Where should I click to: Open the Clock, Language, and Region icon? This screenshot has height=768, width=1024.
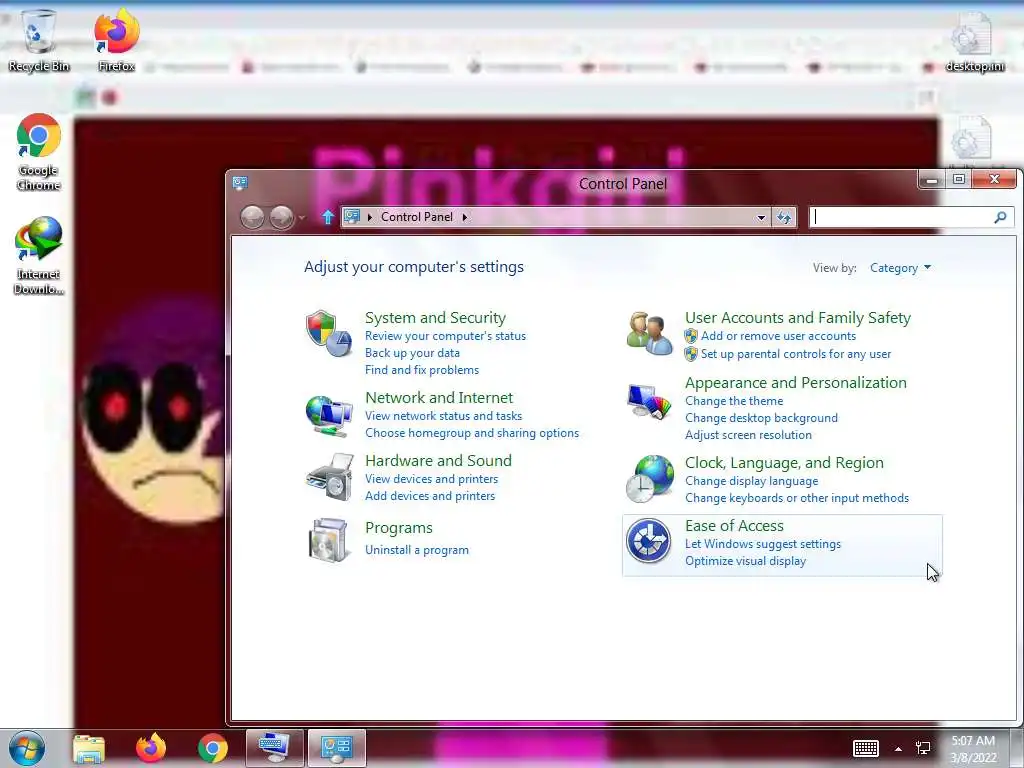tap(649, 479)
